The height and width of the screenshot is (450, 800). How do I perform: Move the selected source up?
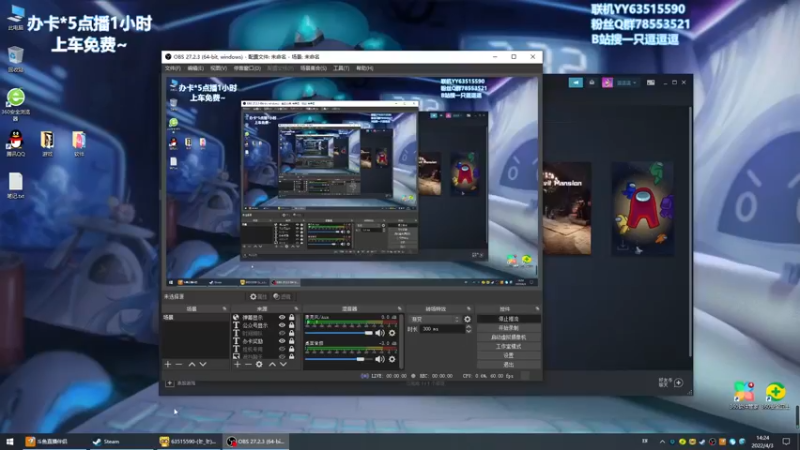tap(272, 364)
